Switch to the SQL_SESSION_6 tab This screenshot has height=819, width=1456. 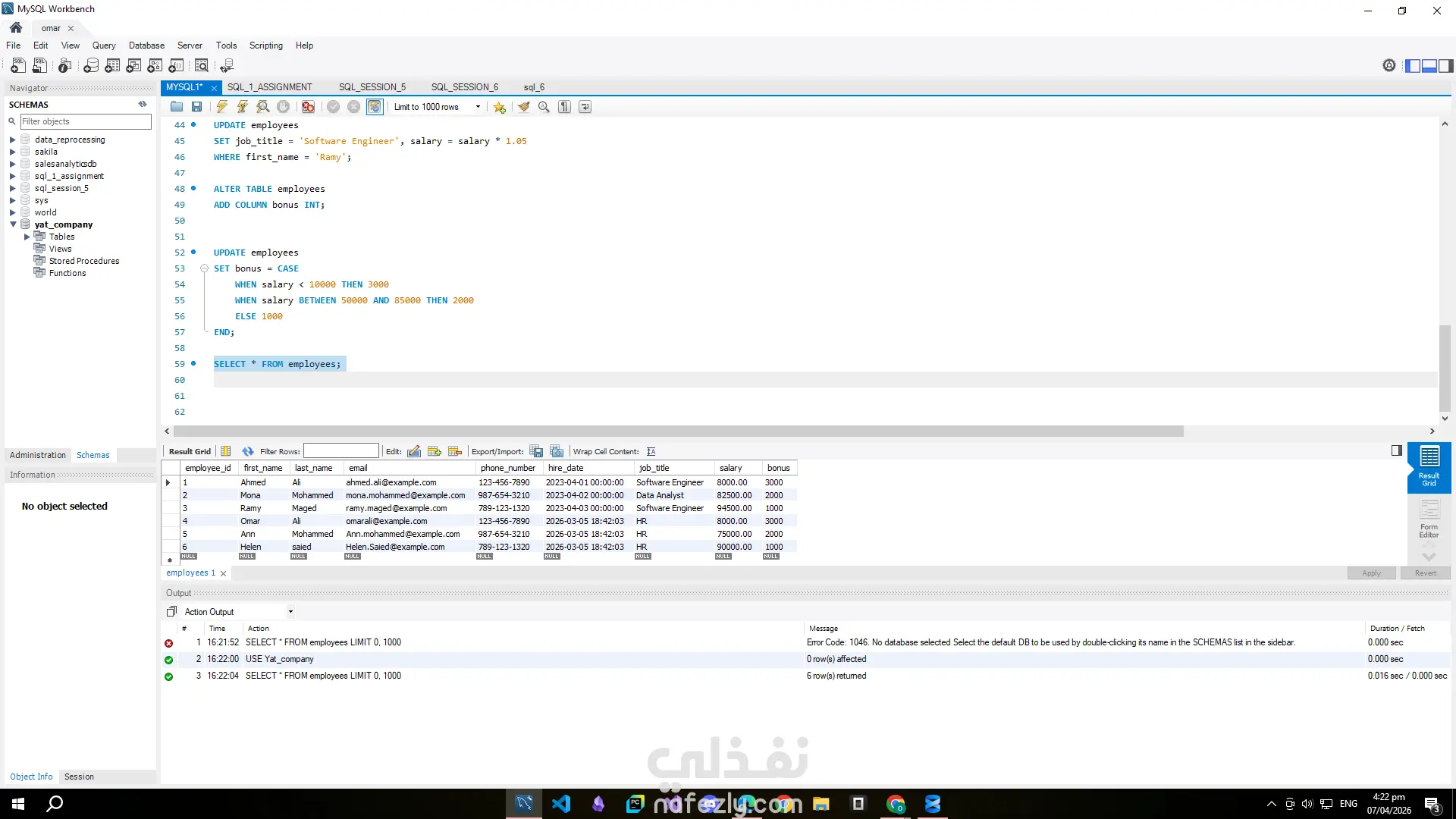click(x=465, y=87)
